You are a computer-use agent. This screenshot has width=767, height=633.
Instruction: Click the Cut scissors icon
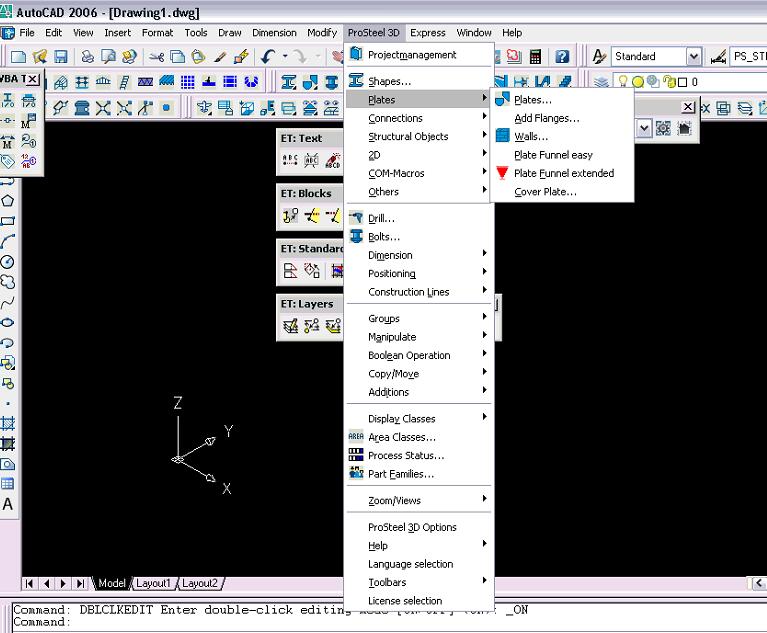tap(157, 57)
